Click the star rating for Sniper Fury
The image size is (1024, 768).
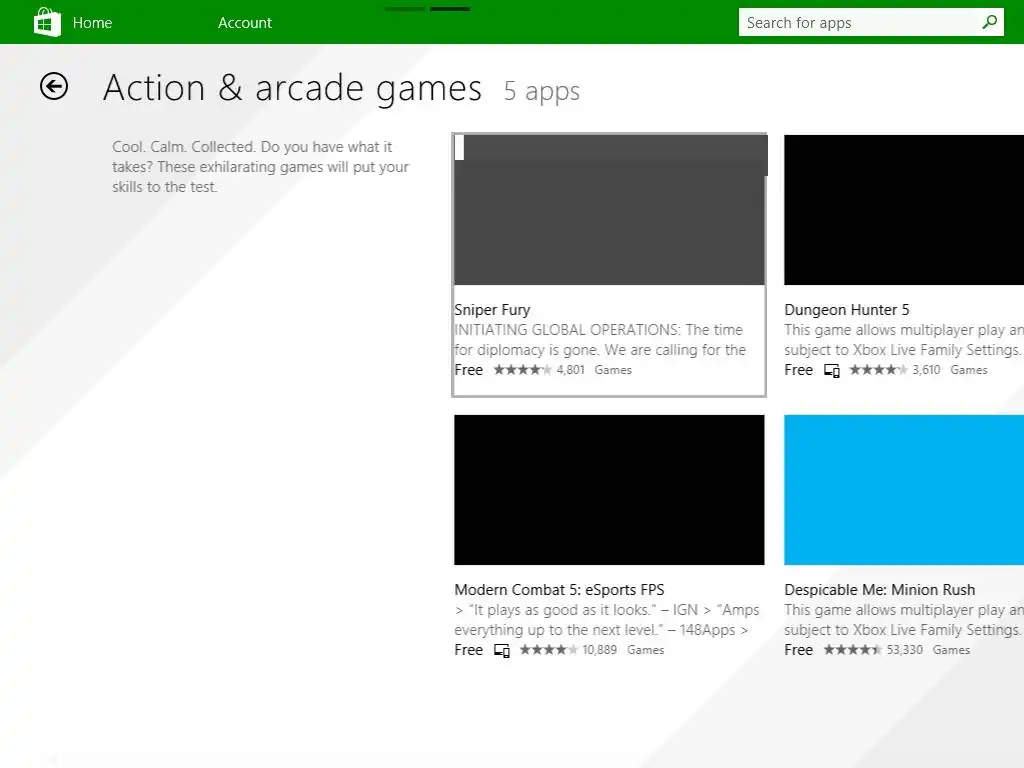click(x=522, y=370)
